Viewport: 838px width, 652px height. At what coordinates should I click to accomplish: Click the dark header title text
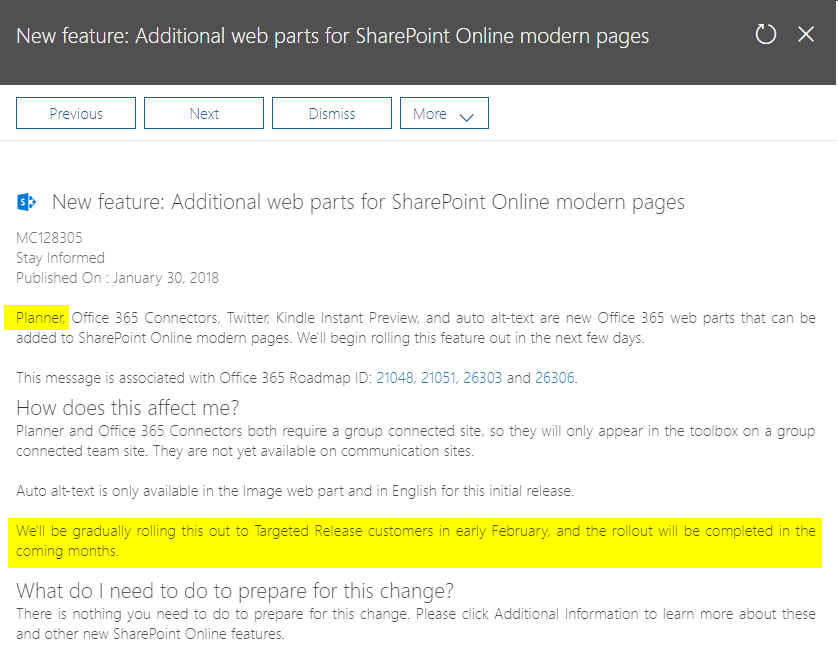332,36
